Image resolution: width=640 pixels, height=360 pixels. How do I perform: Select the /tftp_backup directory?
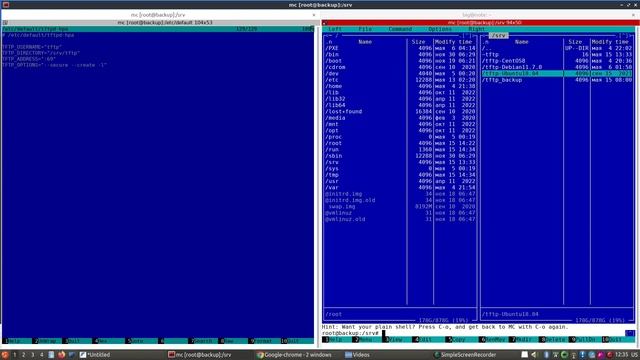pos(557,80)
